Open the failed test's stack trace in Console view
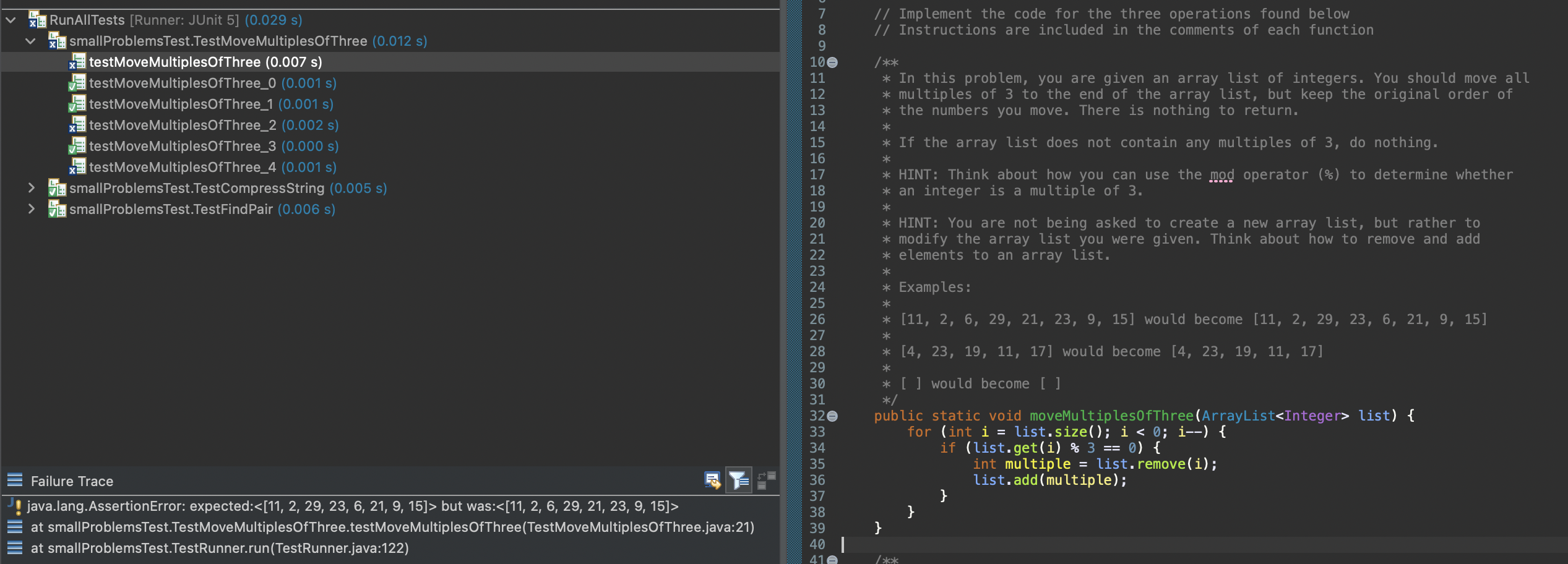The width and height of the screenshot is (1568, 564). [713, 480]
